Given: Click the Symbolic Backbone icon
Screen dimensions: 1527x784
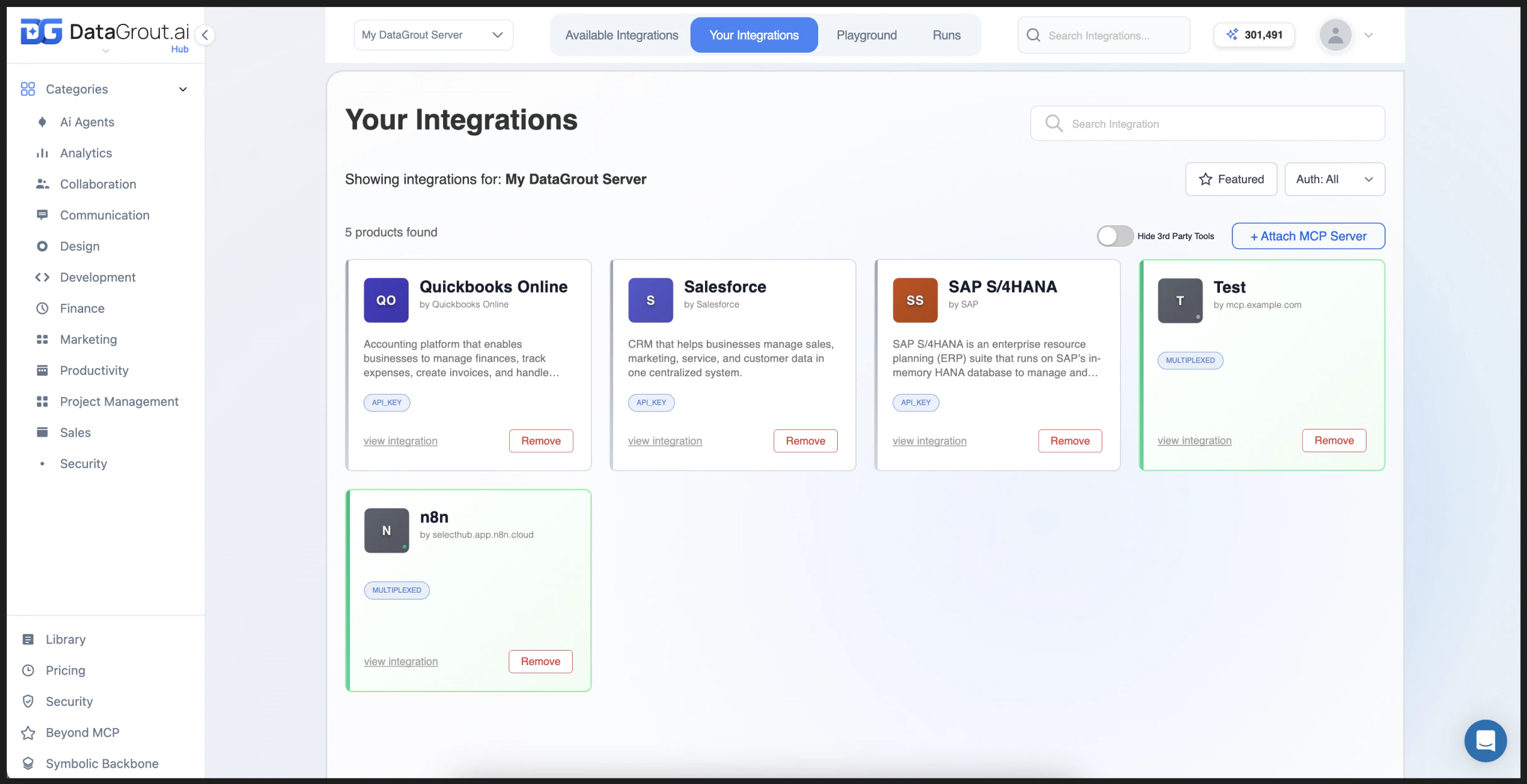Looking at the screenshot, I should (29, 763).
